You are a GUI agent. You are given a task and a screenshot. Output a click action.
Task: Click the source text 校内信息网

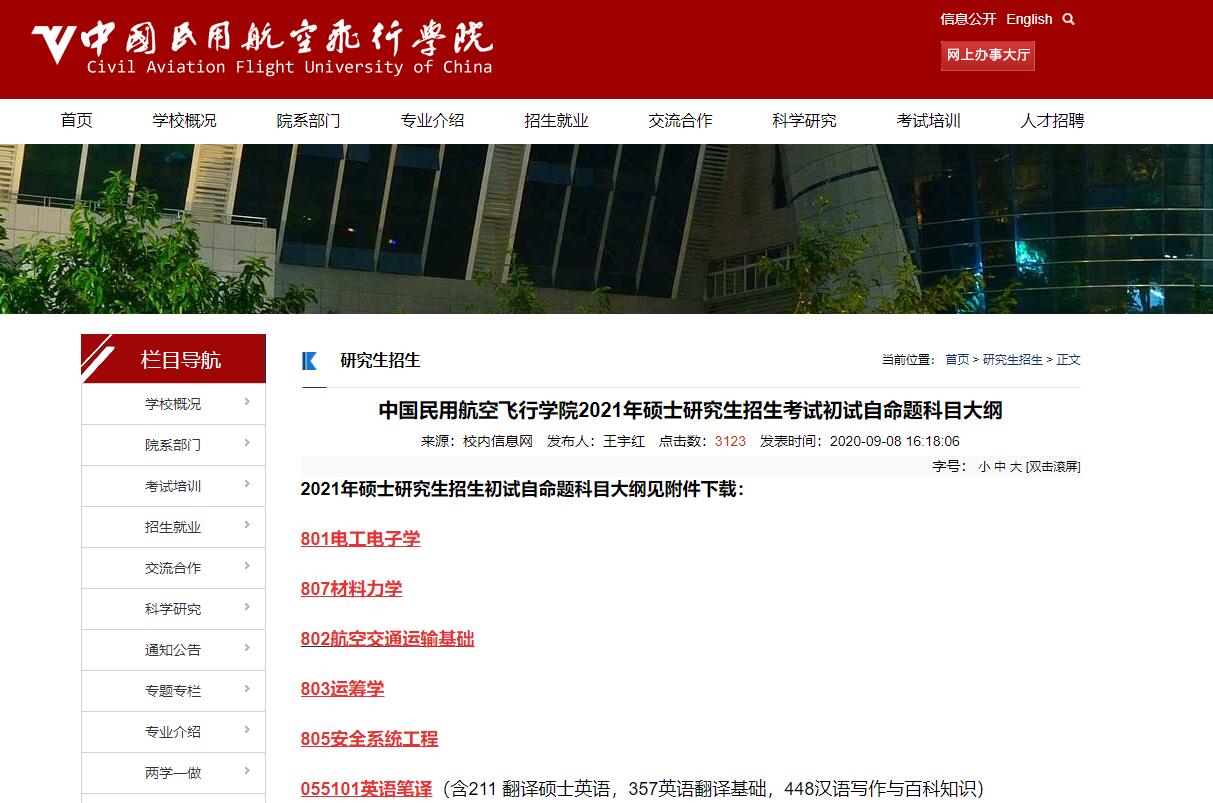click(498, 441)
